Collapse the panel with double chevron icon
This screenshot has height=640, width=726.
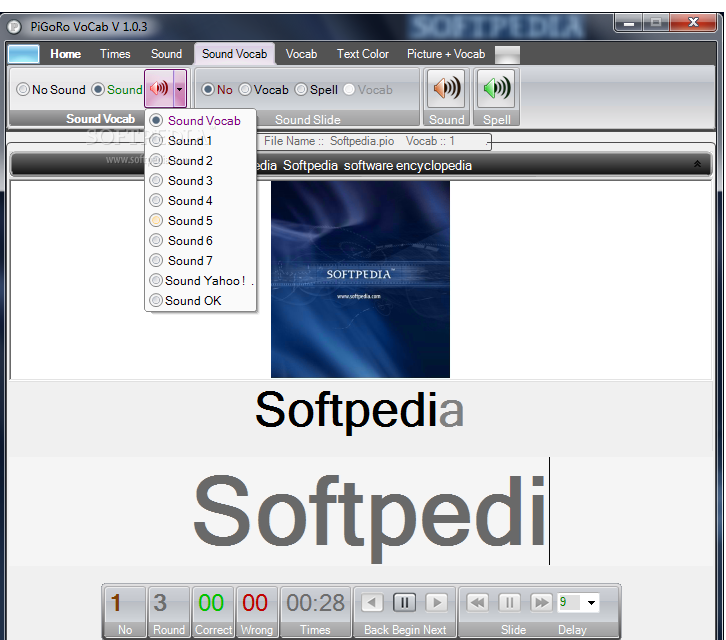pyautogui.click(x=697, y=164)
